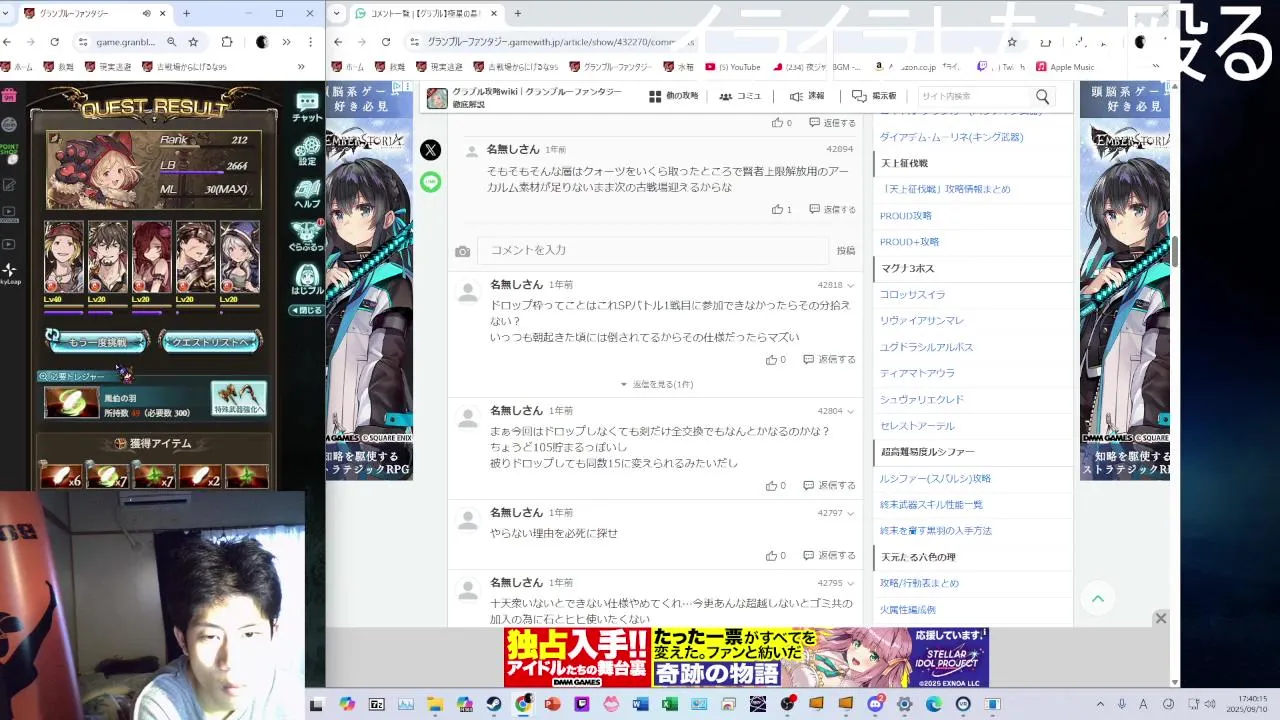The height and width of the screenshot is (720, 1280).
Task: Click the サイト内検索 site search field
Action: [x=972, y=97]
